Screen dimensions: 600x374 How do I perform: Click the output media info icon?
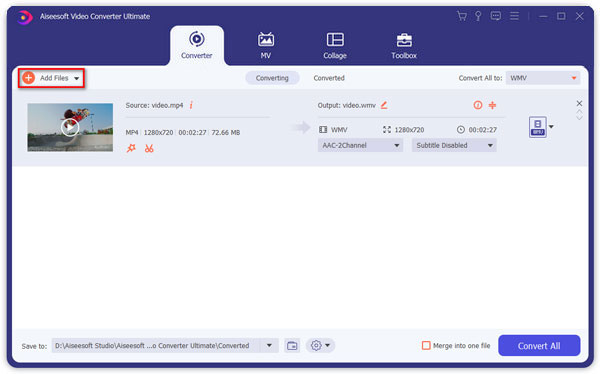478,105
